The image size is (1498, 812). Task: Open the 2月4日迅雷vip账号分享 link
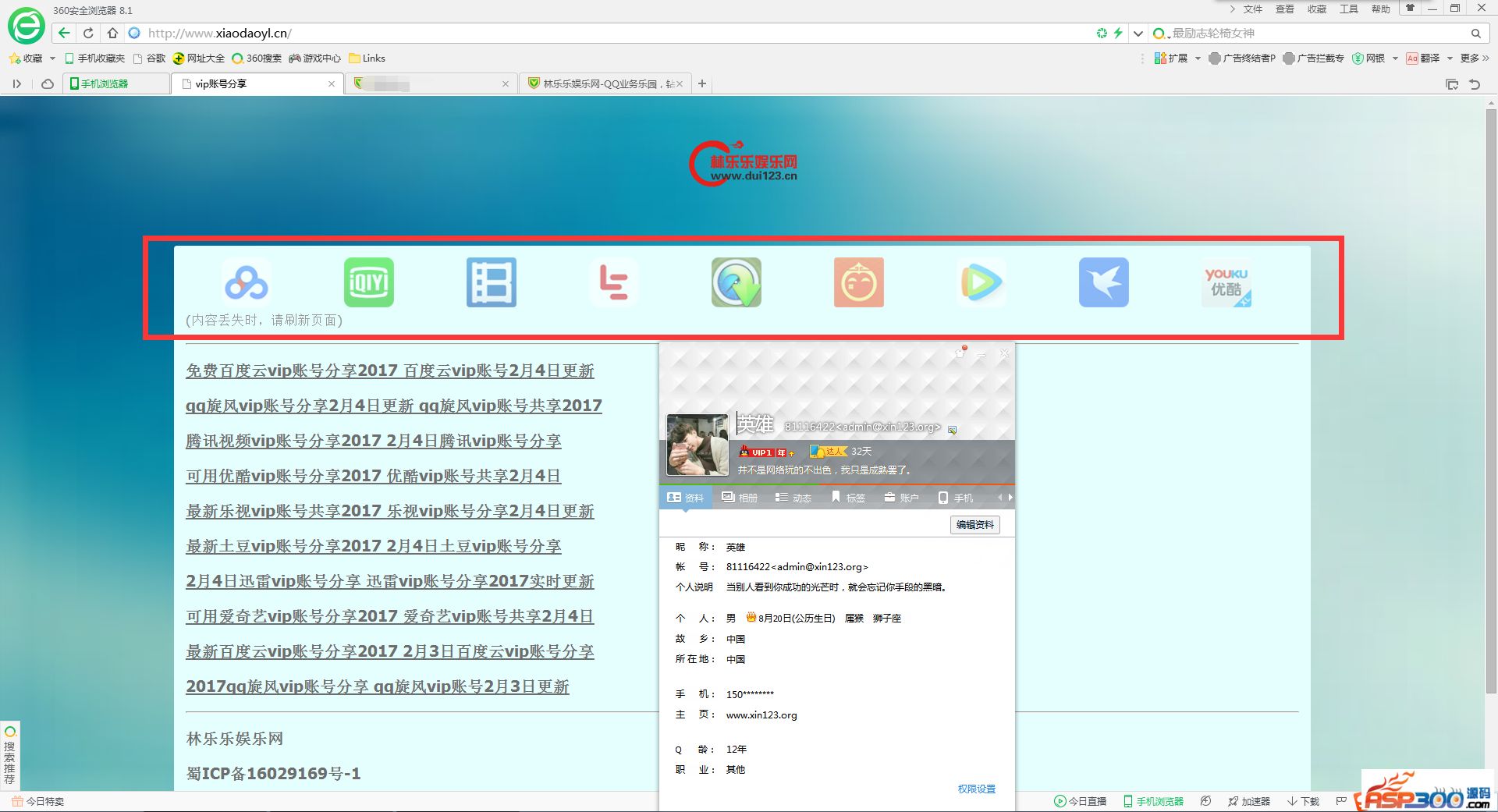tap(390, 582)
